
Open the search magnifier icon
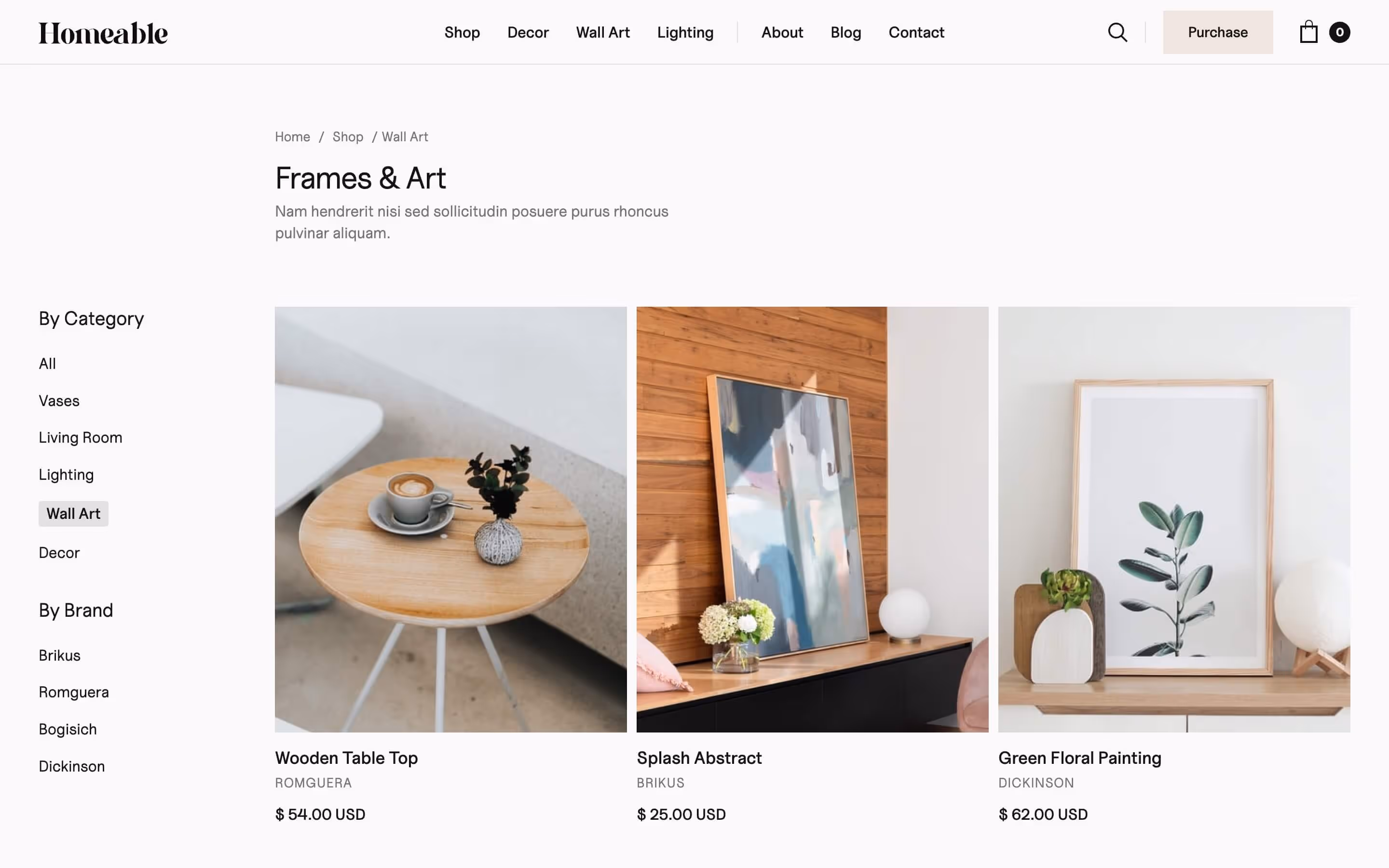point(1117,32)
